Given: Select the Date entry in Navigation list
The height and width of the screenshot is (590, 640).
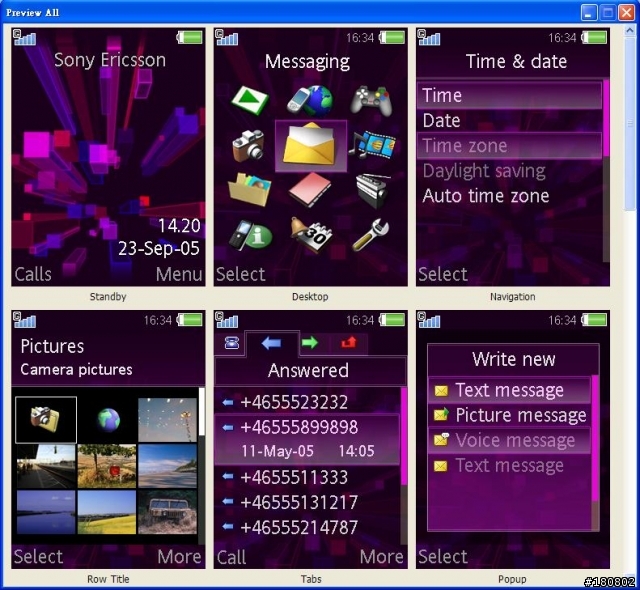Looking at the screenshot, I should click(x=509, y=121).
